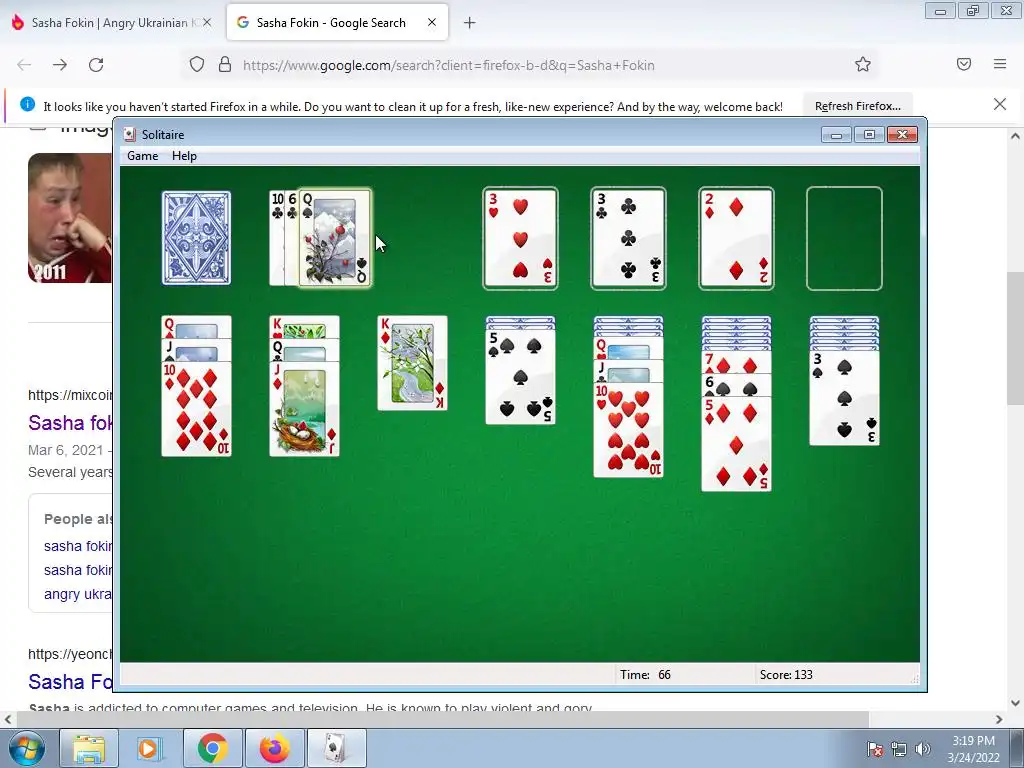This screenshot has width=1024, height=768.
Task: Select the King of hearts in second column
Action: click(304, 327)
